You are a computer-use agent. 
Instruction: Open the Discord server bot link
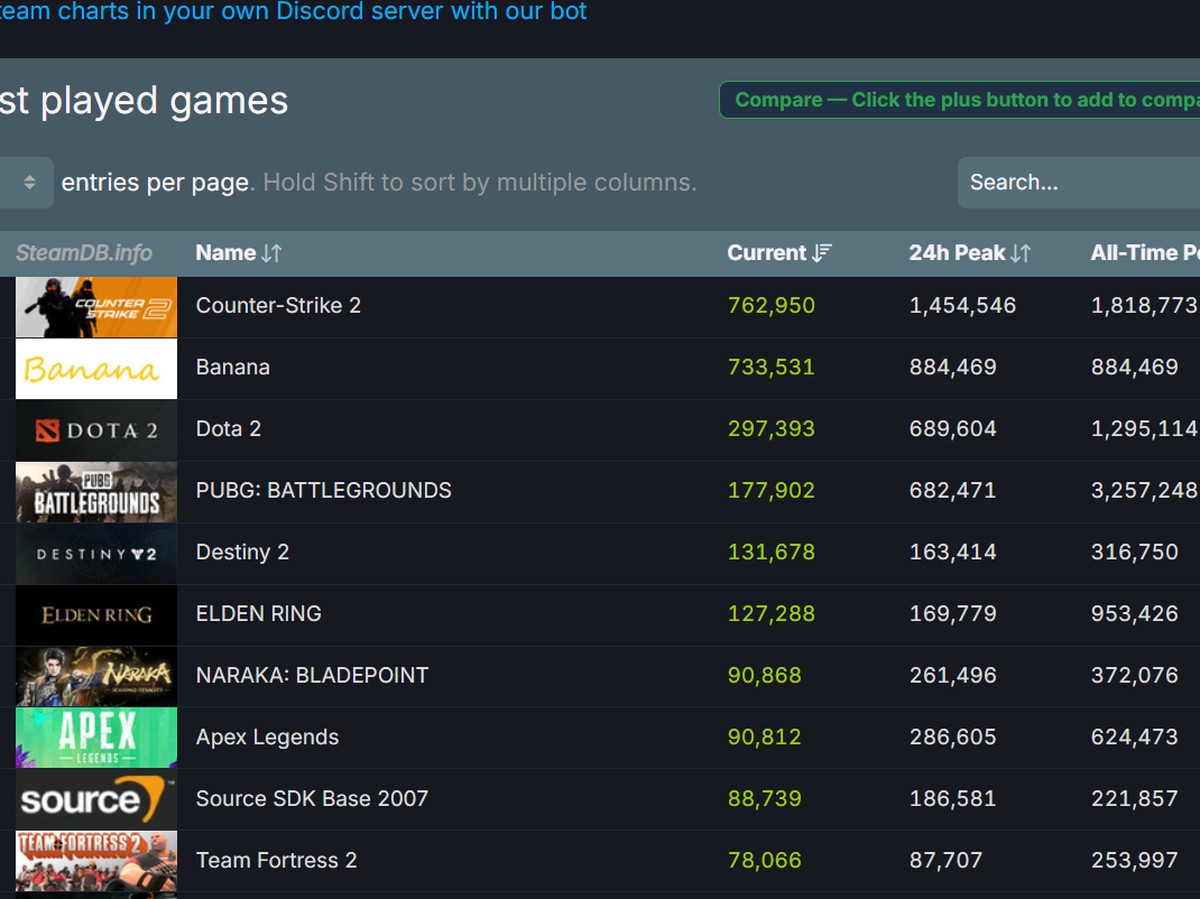(x=290, y=12)
